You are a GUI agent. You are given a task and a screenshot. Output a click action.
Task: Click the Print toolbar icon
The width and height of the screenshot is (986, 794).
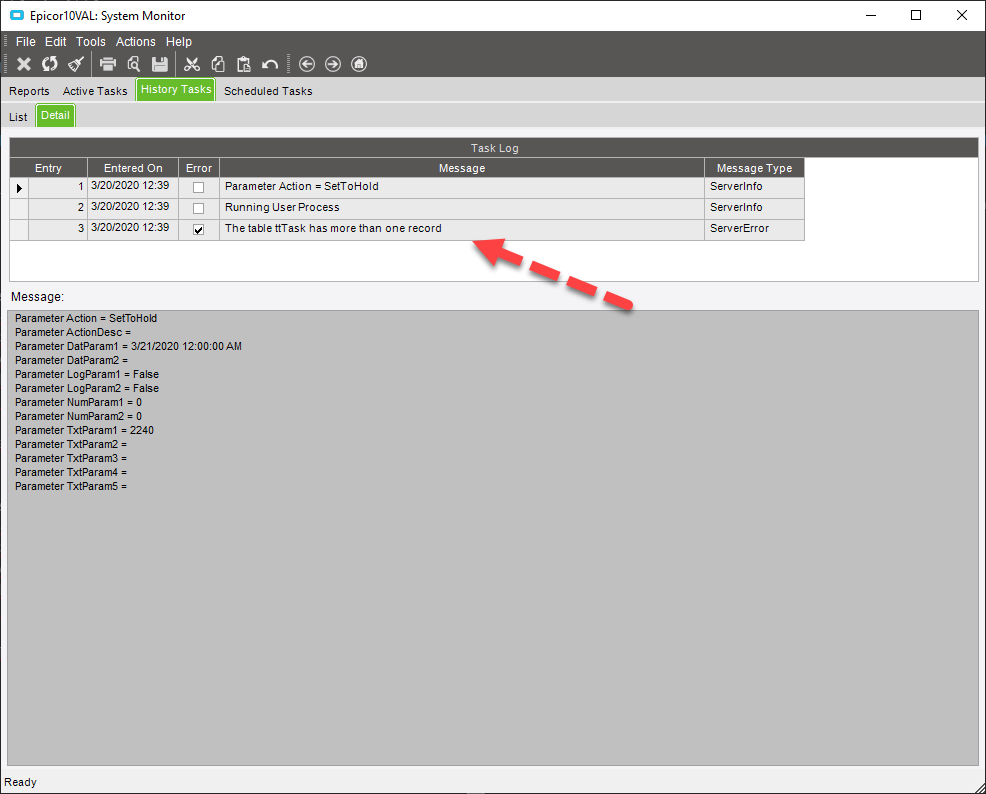point(108,64)
